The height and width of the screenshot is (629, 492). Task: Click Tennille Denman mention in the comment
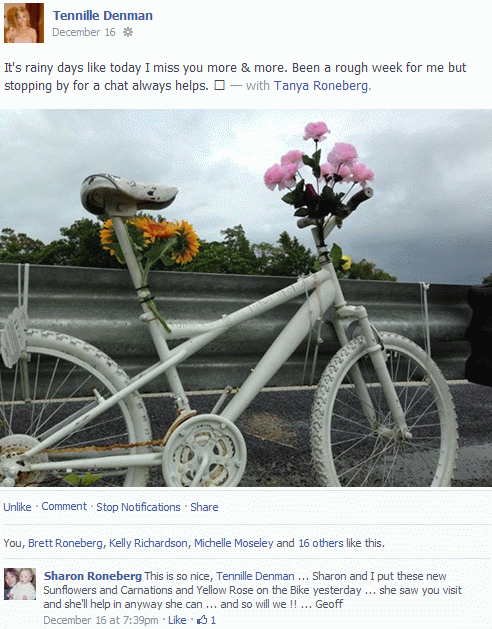255,576
